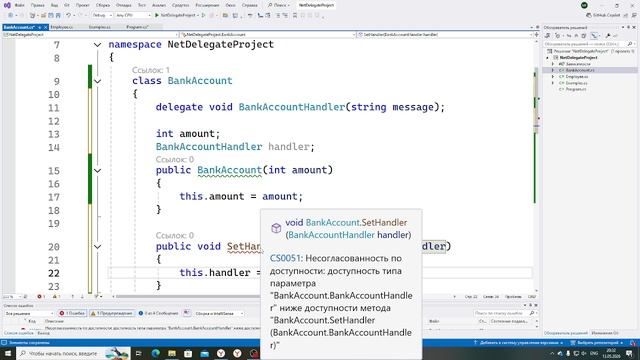Switch to the Program.cs tab
This screenshot has width=640, height=360.
pyautogui.click(x=138, y=27)
